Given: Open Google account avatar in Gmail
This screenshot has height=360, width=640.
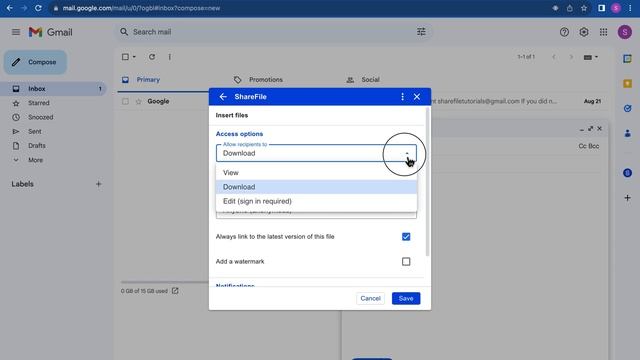Looking at the screenshot, I should coord(624,32).
